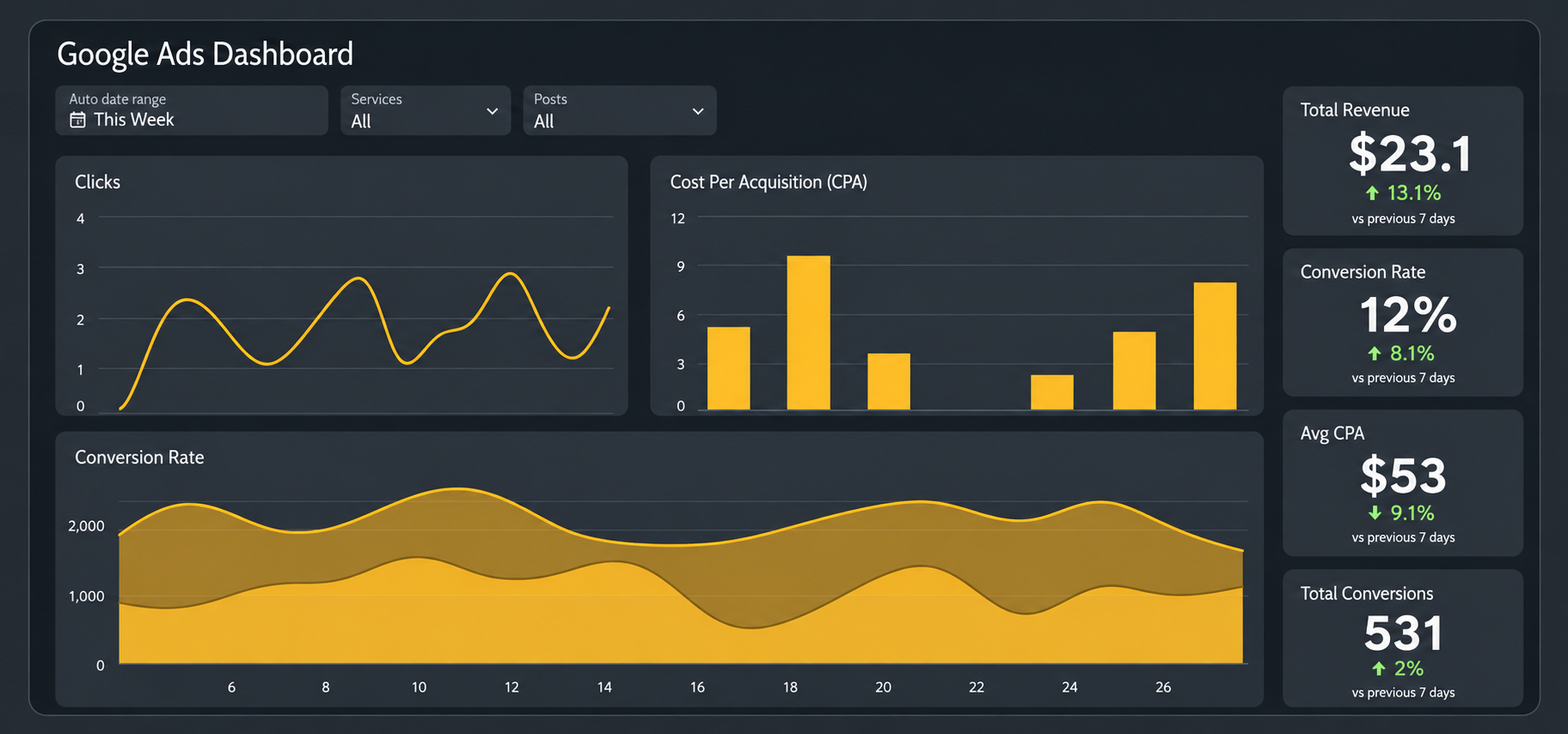This screenshot has height=734, width=1568.
Task: Click the green up arrow beside 13.1%
Action: point(1372,193)
